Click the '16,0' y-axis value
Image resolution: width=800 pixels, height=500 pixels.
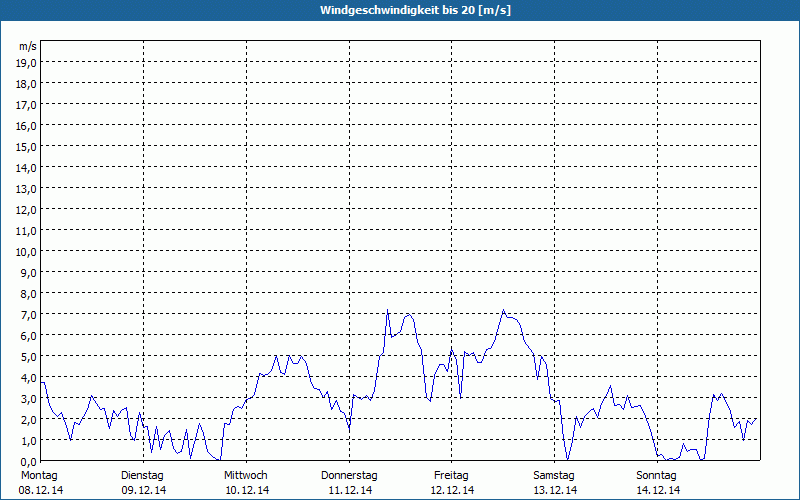(27, 126)
